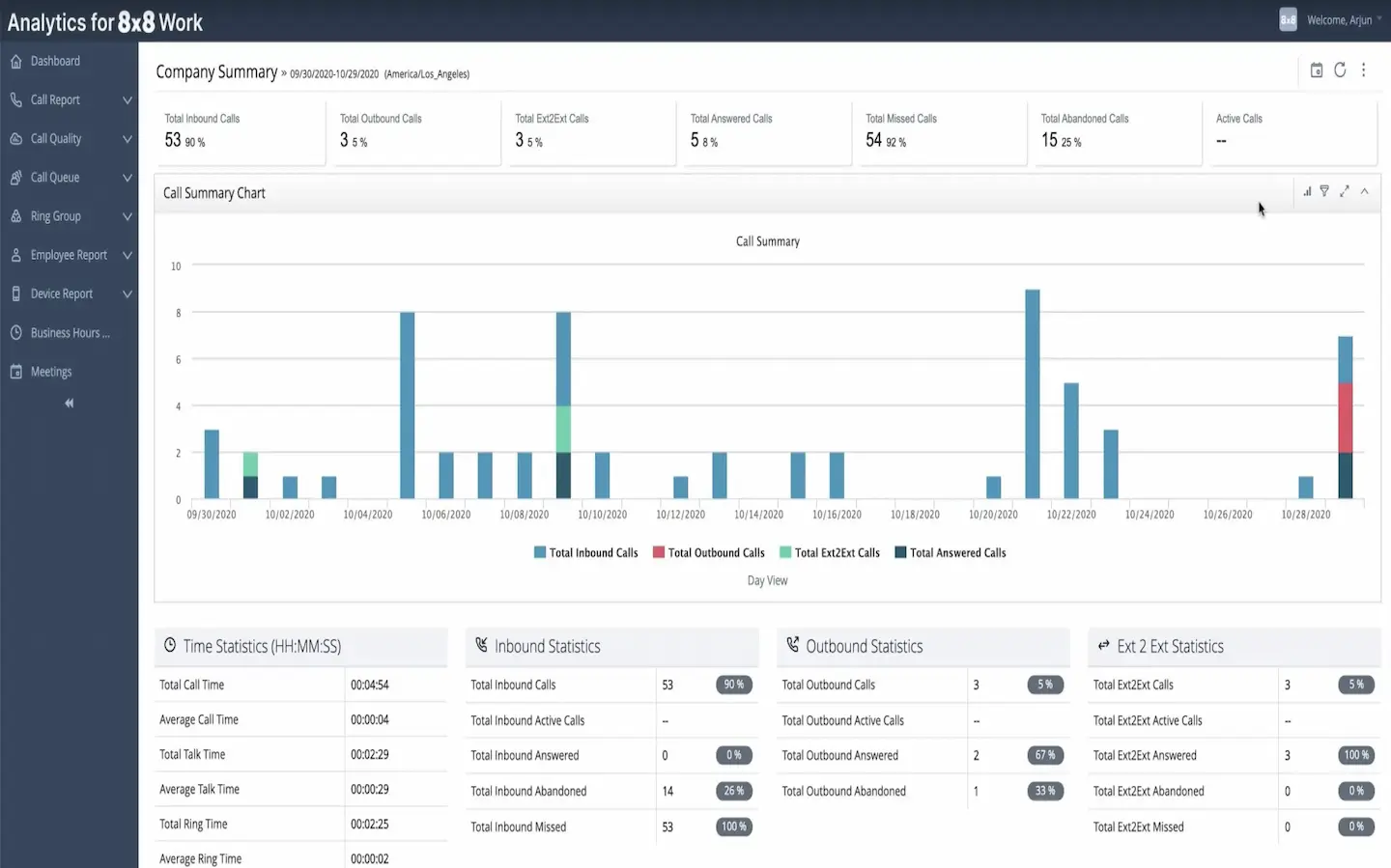Open the Welcome, Arjun account dropdown

[1339, 19]
